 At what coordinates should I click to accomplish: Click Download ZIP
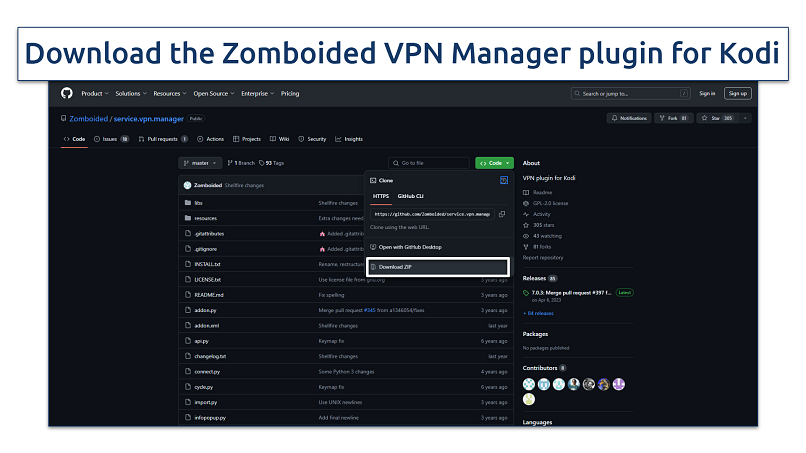(437, 267)
